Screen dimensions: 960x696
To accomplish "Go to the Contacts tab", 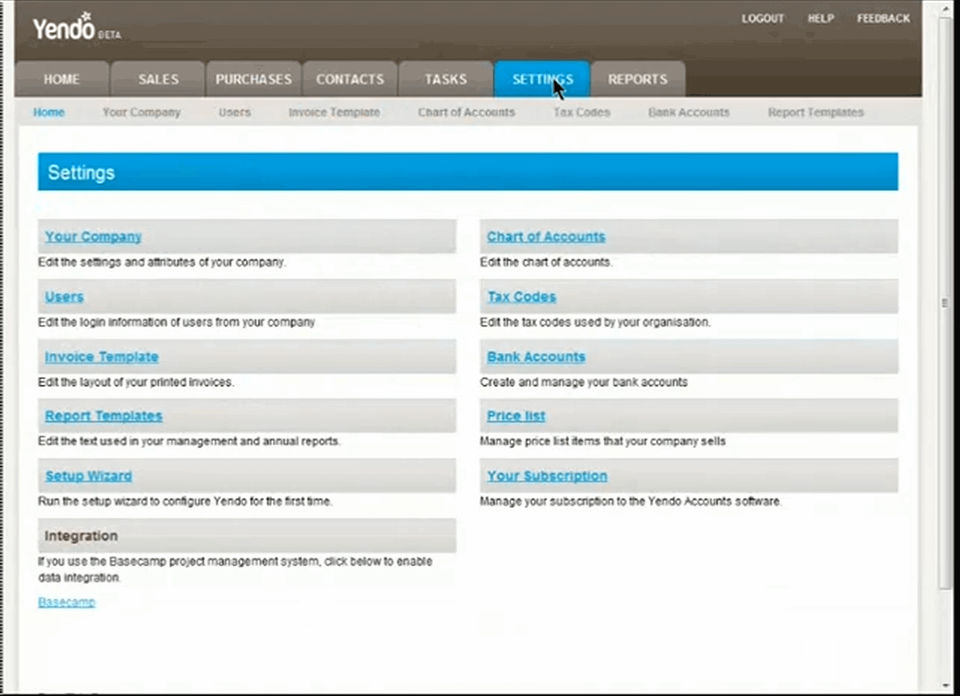I will click(350, 79).
